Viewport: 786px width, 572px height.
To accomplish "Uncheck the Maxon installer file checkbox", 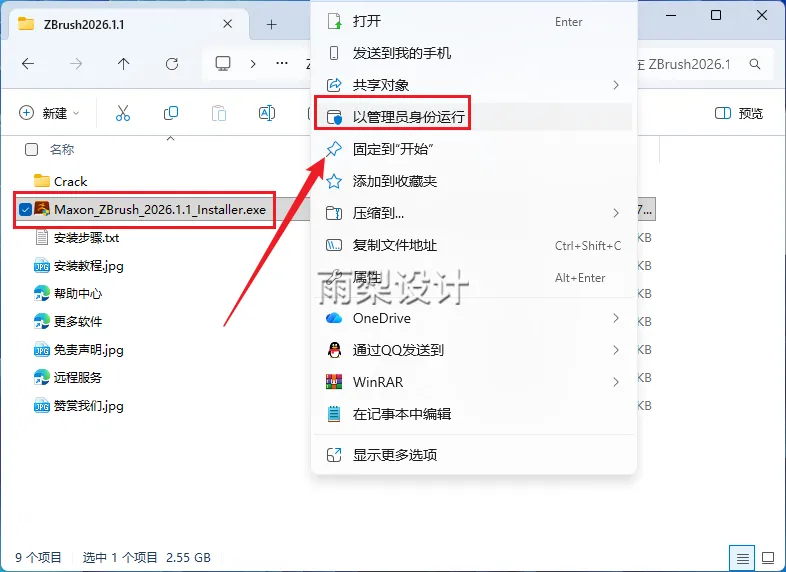I will pyautogui.click(x=25, y=210).
